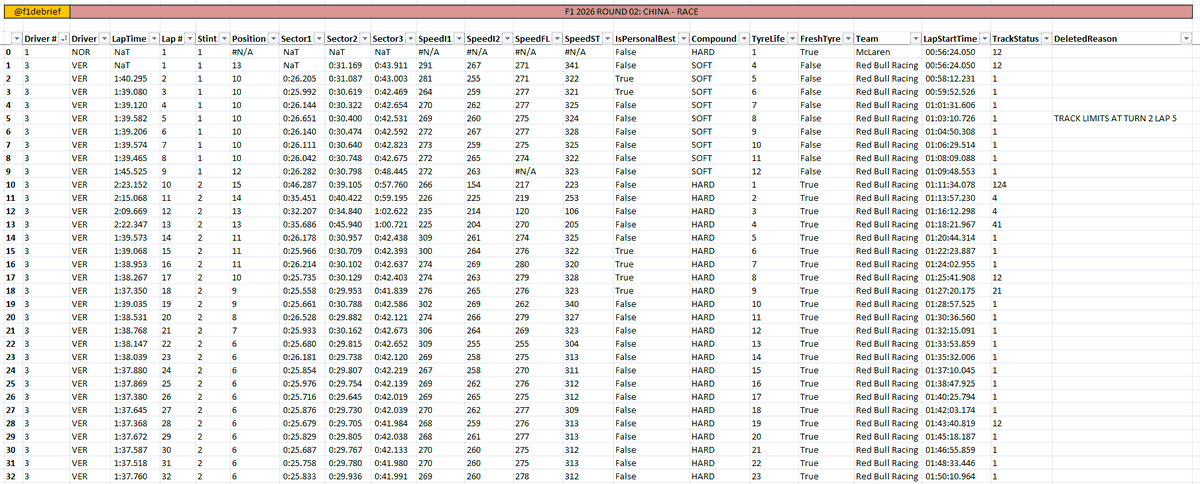The height and width of the screenshot is (484, 1200).
Task: Open the SpeedFL column filter dropdown
Action: (555, 38)
